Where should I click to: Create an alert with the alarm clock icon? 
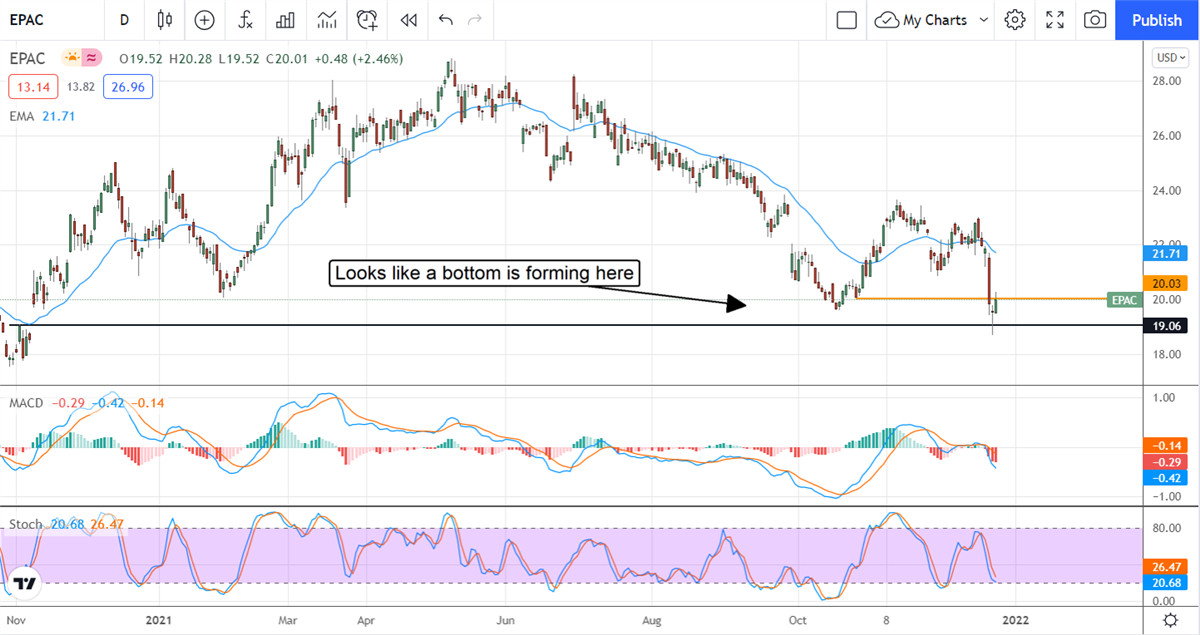[367, 20]
